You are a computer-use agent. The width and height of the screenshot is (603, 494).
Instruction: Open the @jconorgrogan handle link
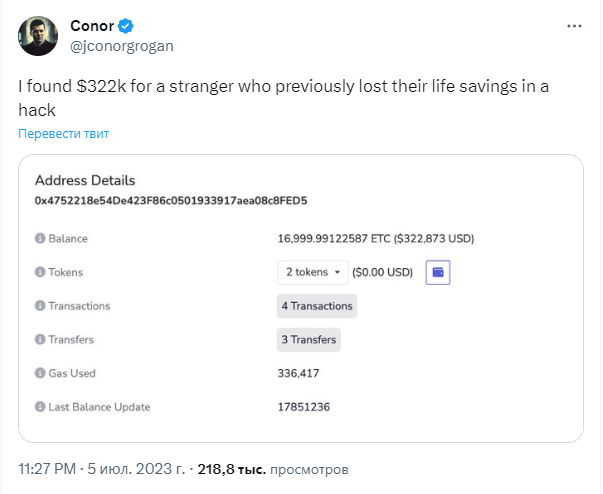pos(122,46)
